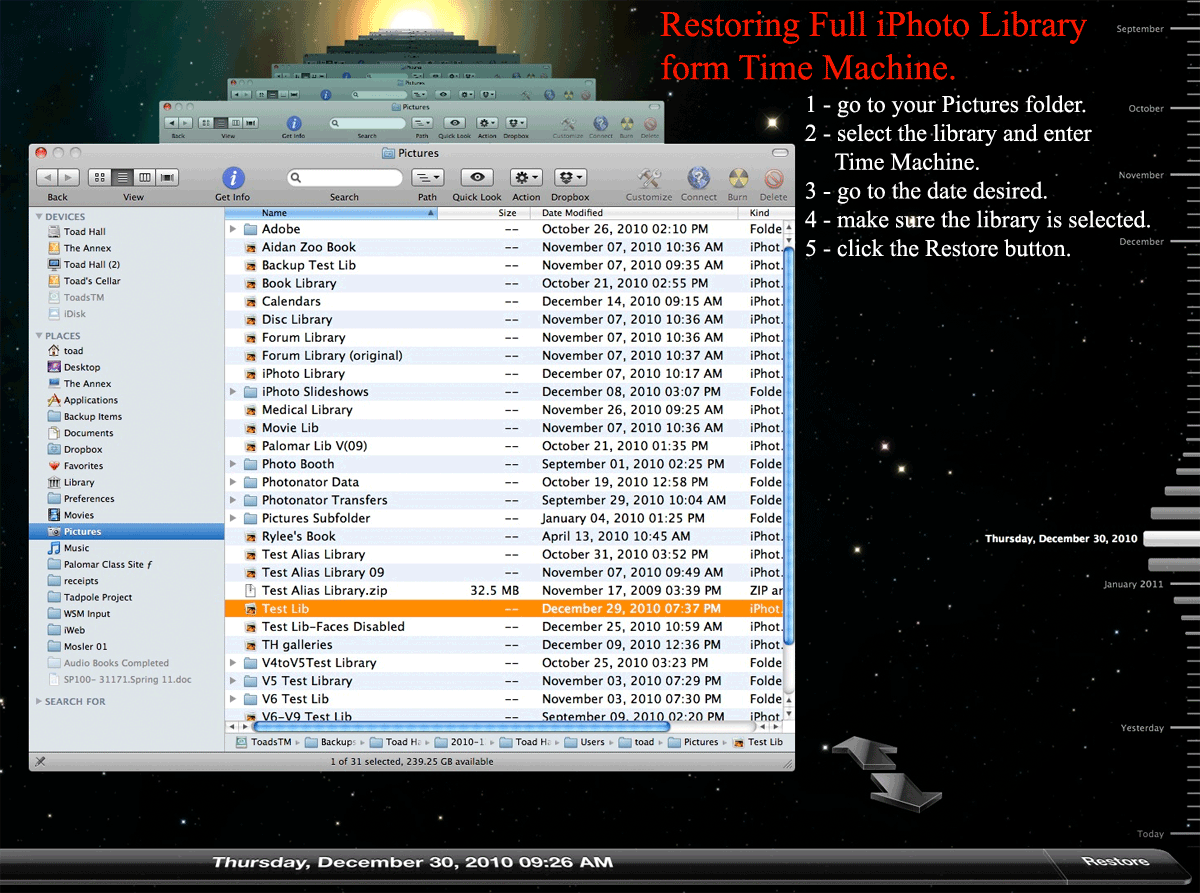Jump to Today on the timeline
Image resolution: width=1200 pixels, height=893 pixels.
(x=1151, y=834)
